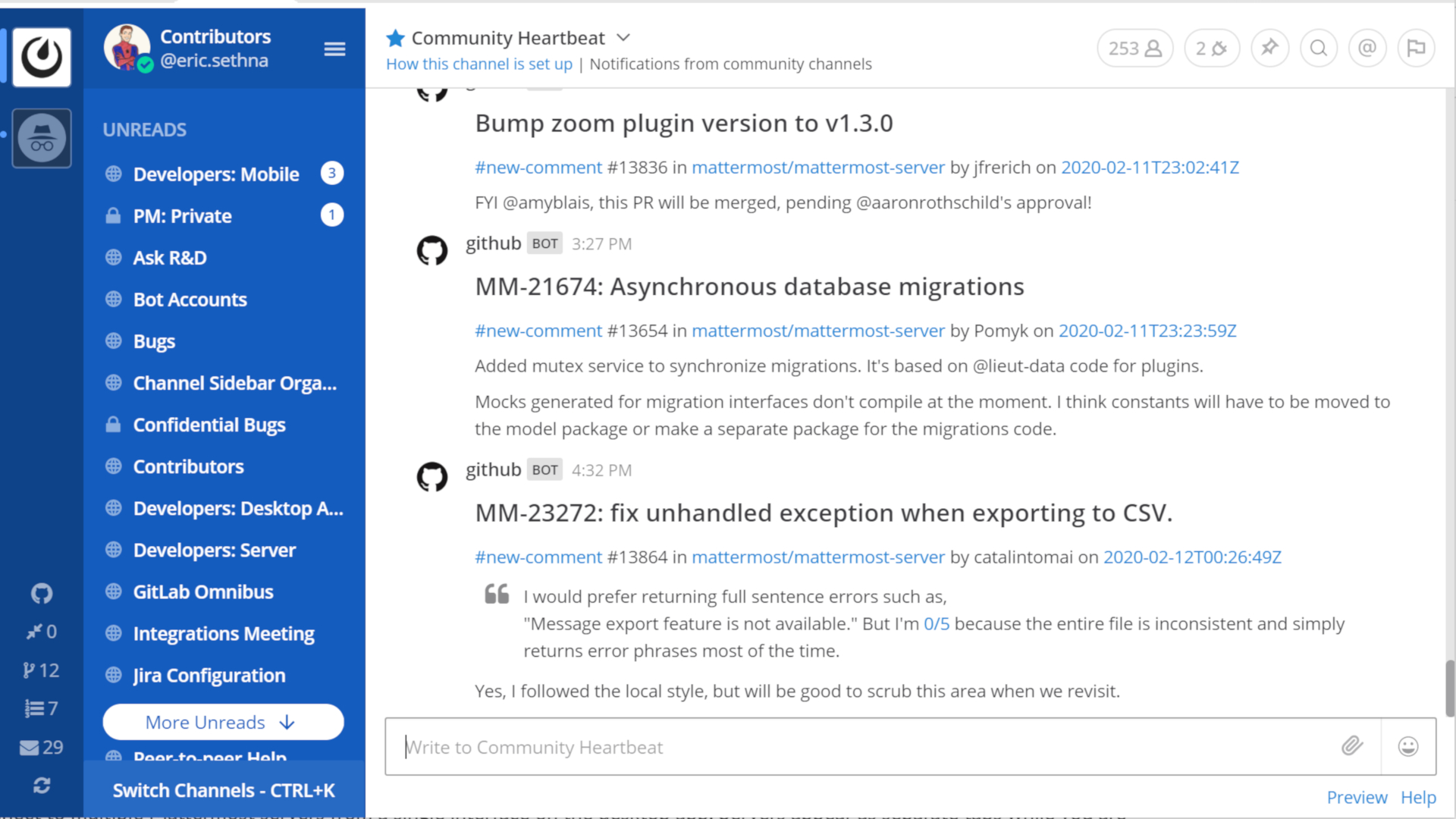The width and height of the screenshot is (1456, 819).
Task: Click Preview link below message box
Action: [1357, 798]
